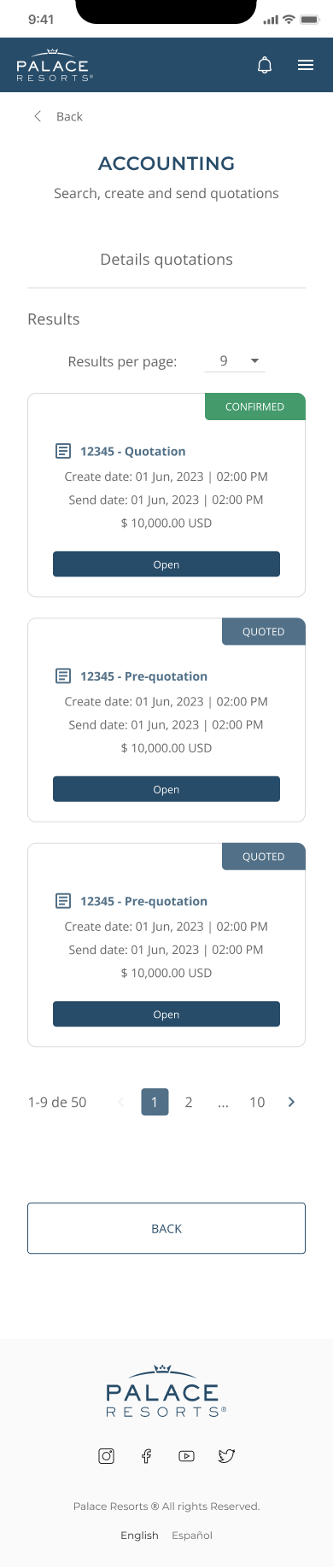Viewport: 333px width, 1568px height.
Task: Click the previous page chevron in pagination
Action: pos(120,1102)
